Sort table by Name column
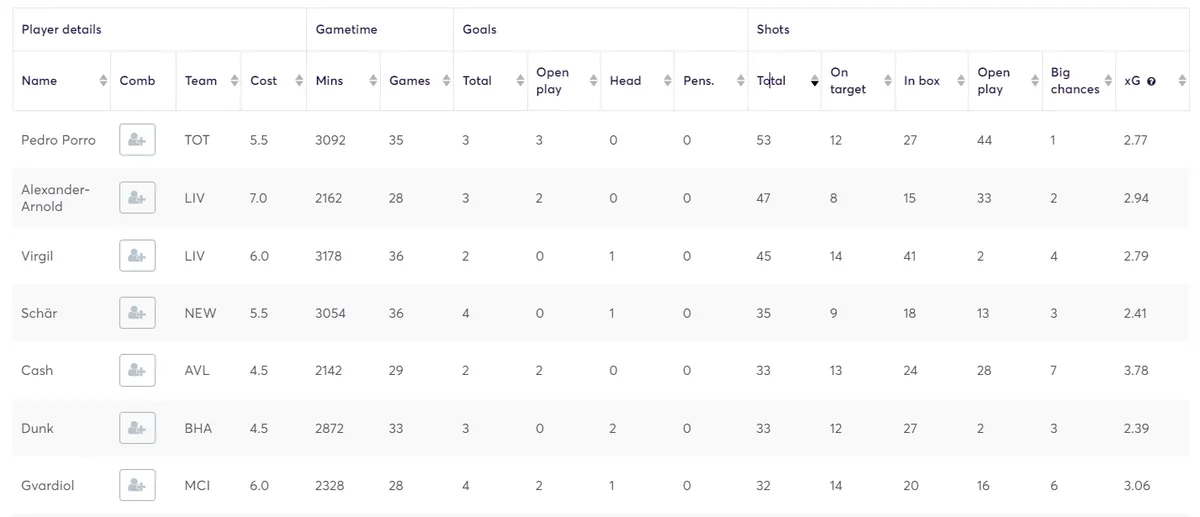Screen dimensions: 1200x517 (x=61, y=81)
